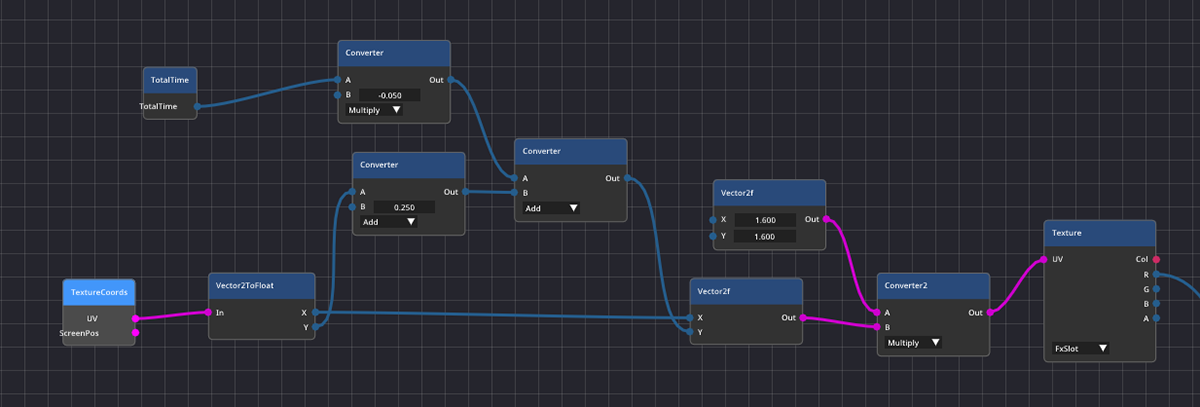This screenshot has height=407, width=1200.
Task: Click the X output port on Vector2ToFloat
Action: (x=316, y=312)
